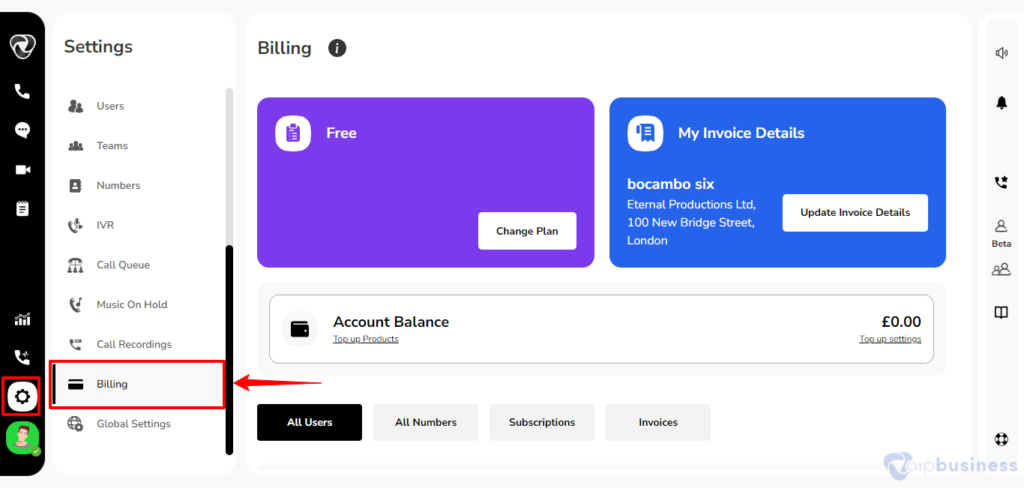This screenshot has height=488, width=1024.
Task: Click the Billing info icon
Action: tap(337, 48)
